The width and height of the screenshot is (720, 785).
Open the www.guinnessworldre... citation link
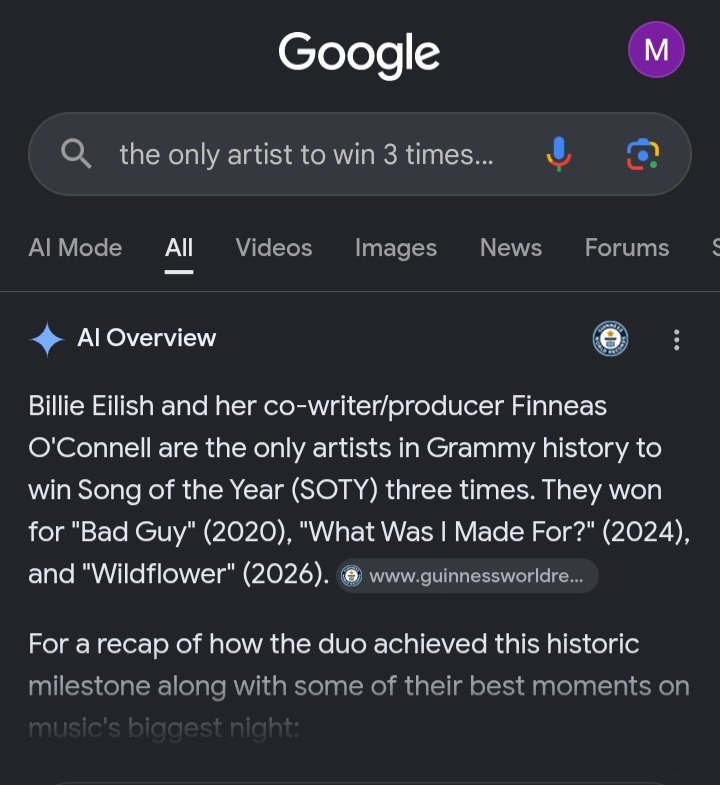pyautogui.click(x=467, y=576)
